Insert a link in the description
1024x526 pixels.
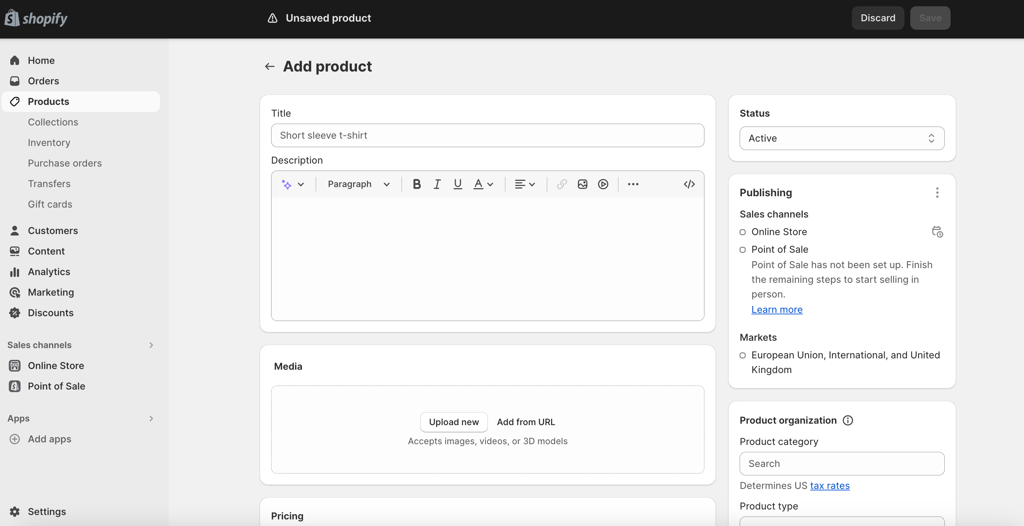[562, 184]
